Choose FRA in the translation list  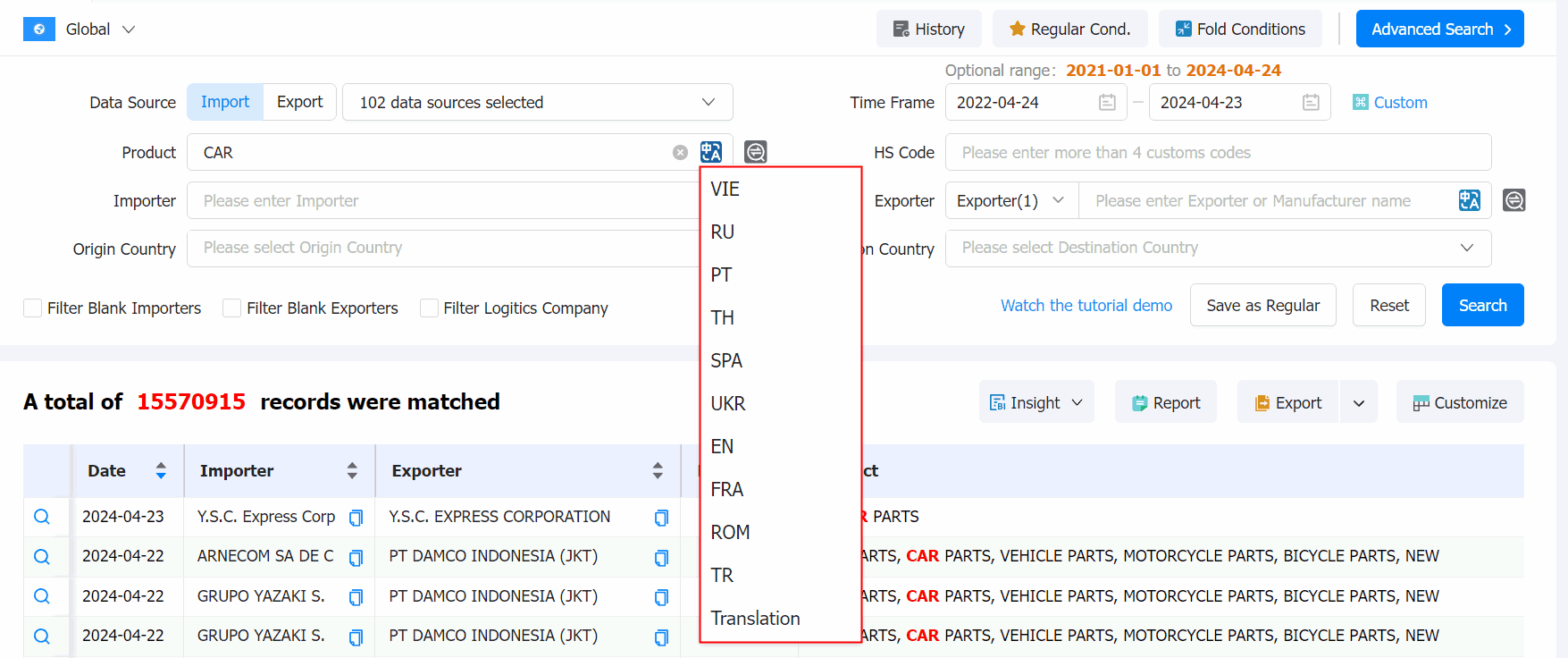point(726,490)
